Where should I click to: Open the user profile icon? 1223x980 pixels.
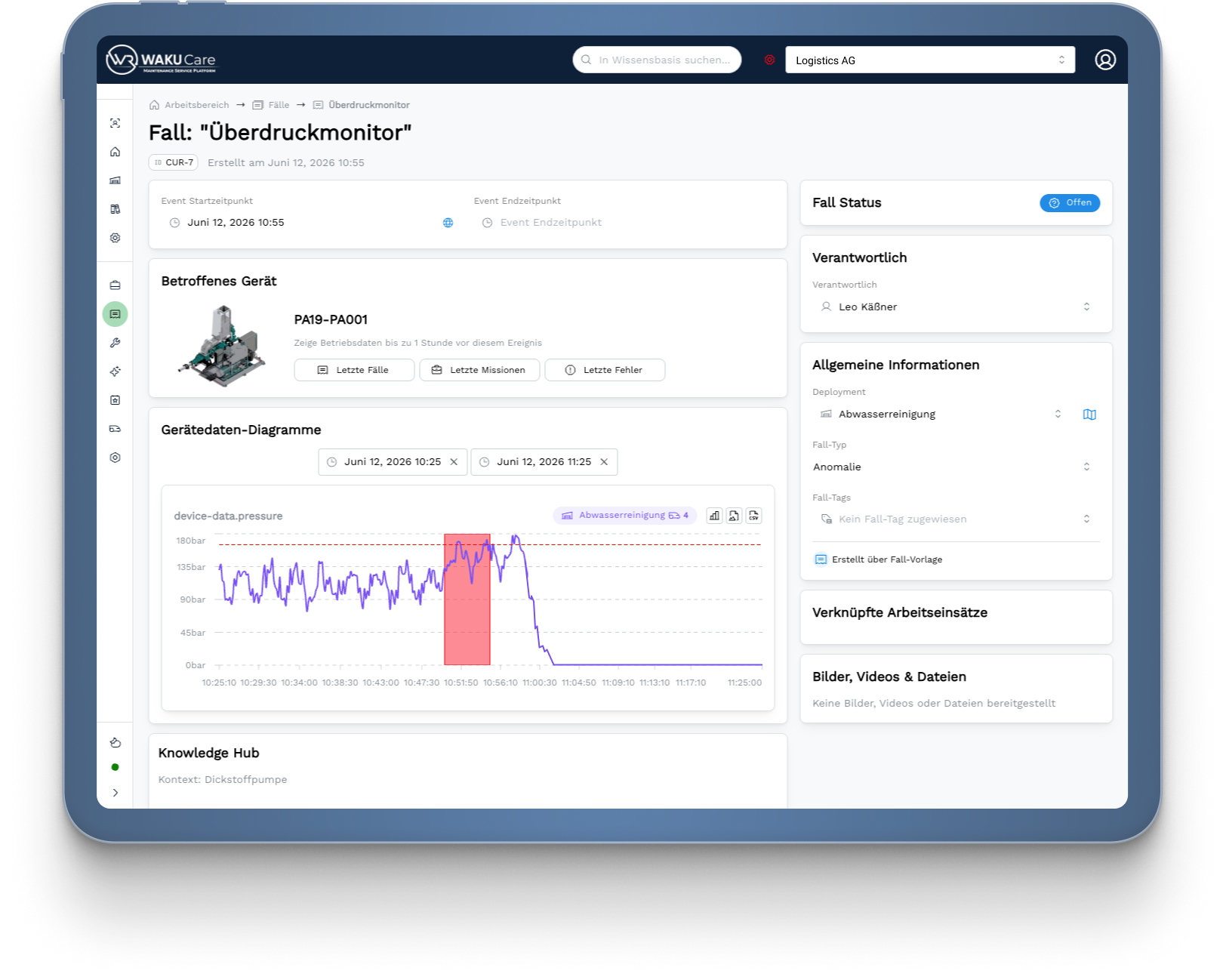coord(1105,60)
